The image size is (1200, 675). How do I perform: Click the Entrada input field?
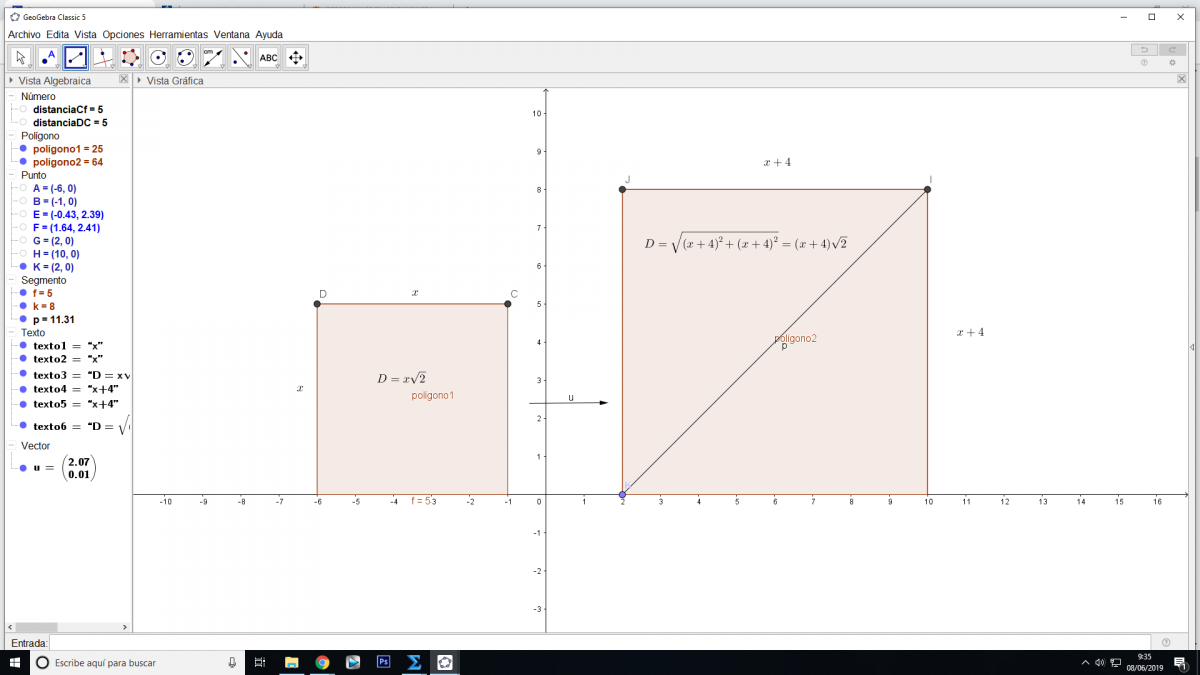pyautogui.click(x=600, y=642)
